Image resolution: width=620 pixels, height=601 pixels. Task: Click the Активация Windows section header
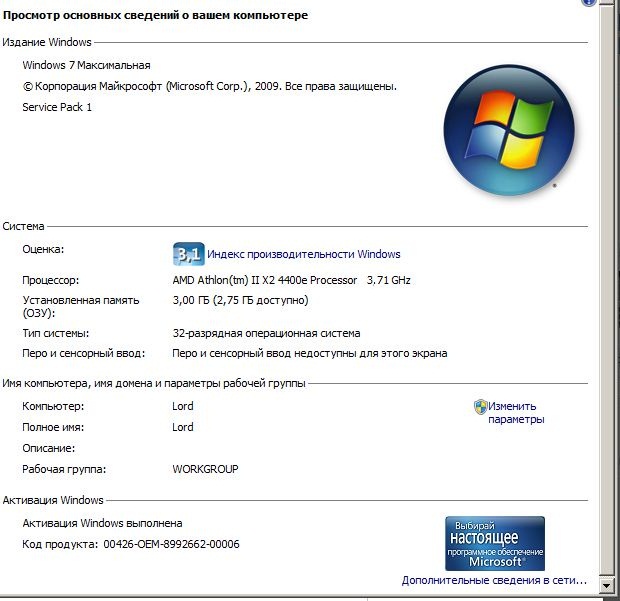coord(53,500)
